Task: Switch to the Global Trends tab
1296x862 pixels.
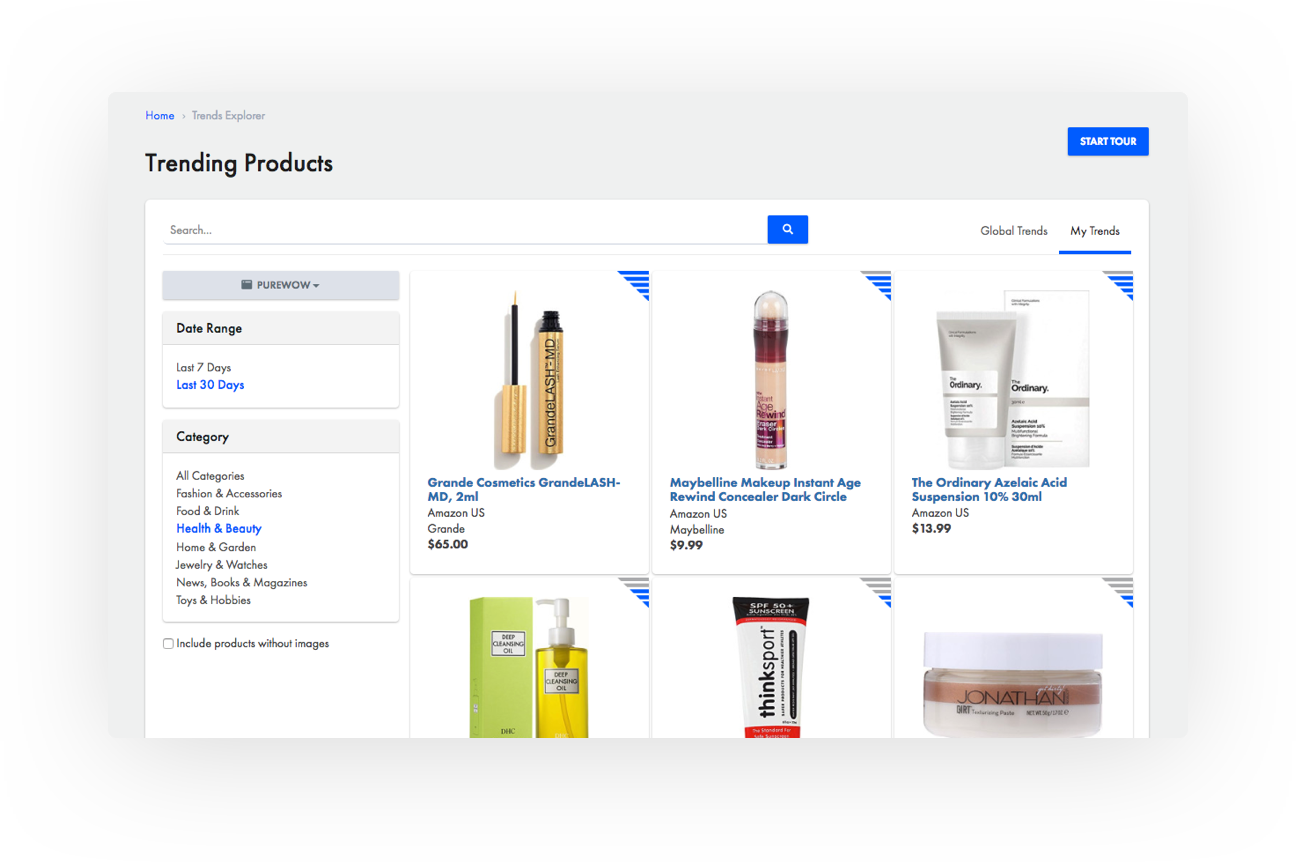Action: click(x=1013, y=231)
